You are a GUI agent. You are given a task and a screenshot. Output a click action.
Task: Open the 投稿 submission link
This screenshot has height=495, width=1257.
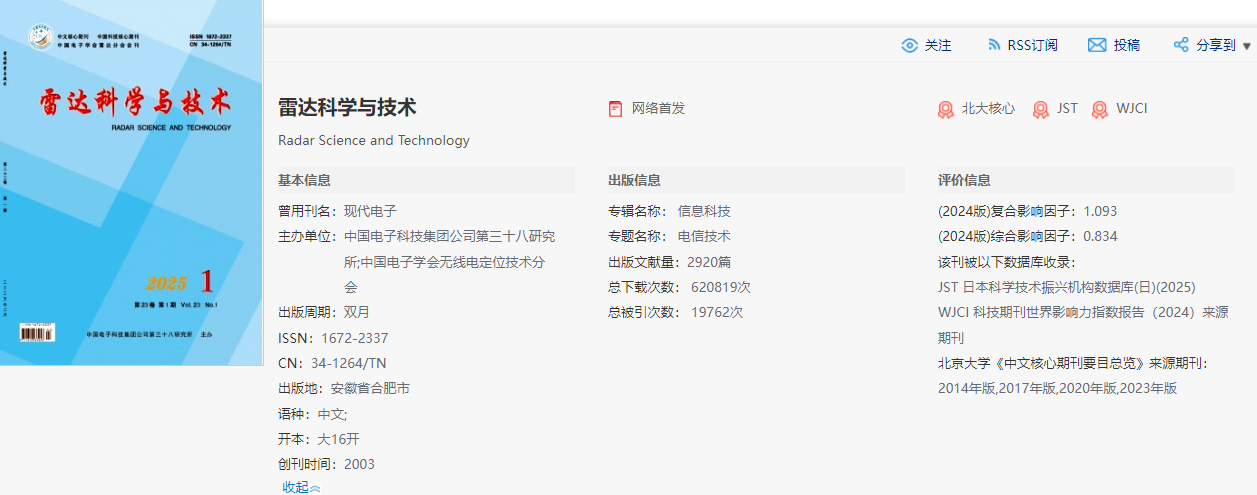point(1127,45)
